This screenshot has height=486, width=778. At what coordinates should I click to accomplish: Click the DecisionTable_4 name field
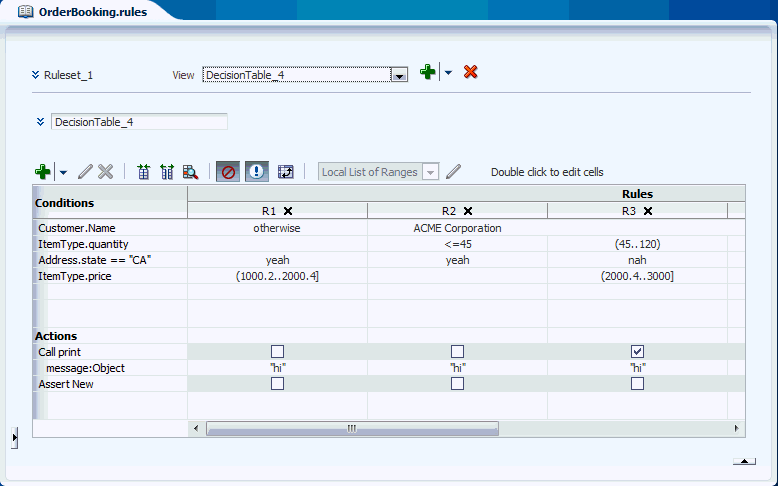tap(139, 122)
